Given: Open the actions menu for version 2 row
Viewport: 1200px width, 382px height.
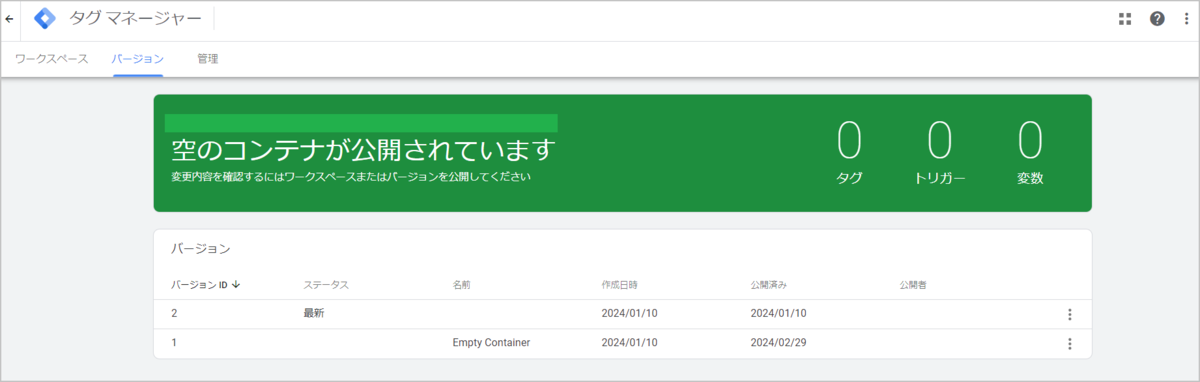Looking at the screenshot, I should coord(1069,314).
